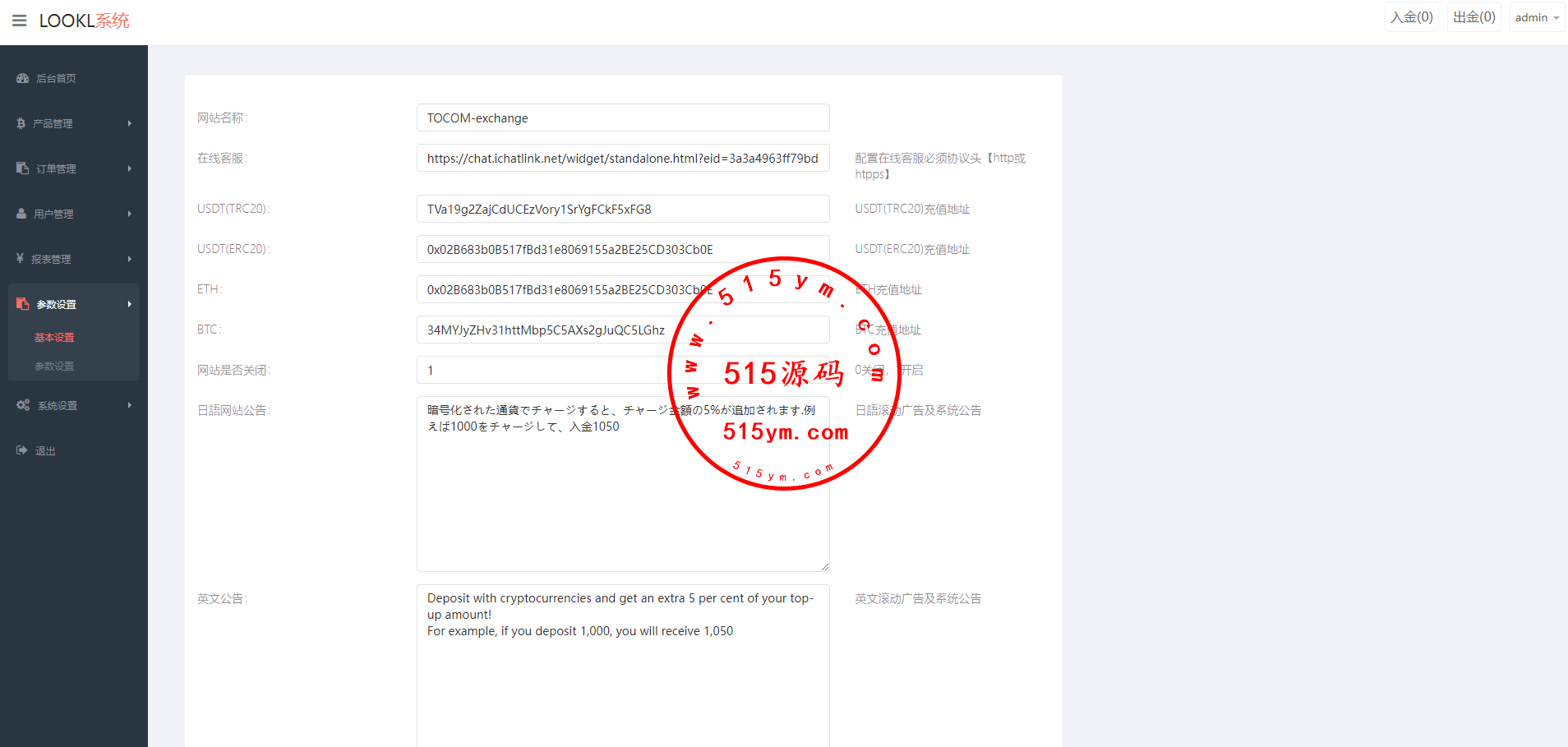Image resolution: width=1568 pixels, height=747 pixels.
Task: Click the 网站名称 input field
Action: point(622,118)
